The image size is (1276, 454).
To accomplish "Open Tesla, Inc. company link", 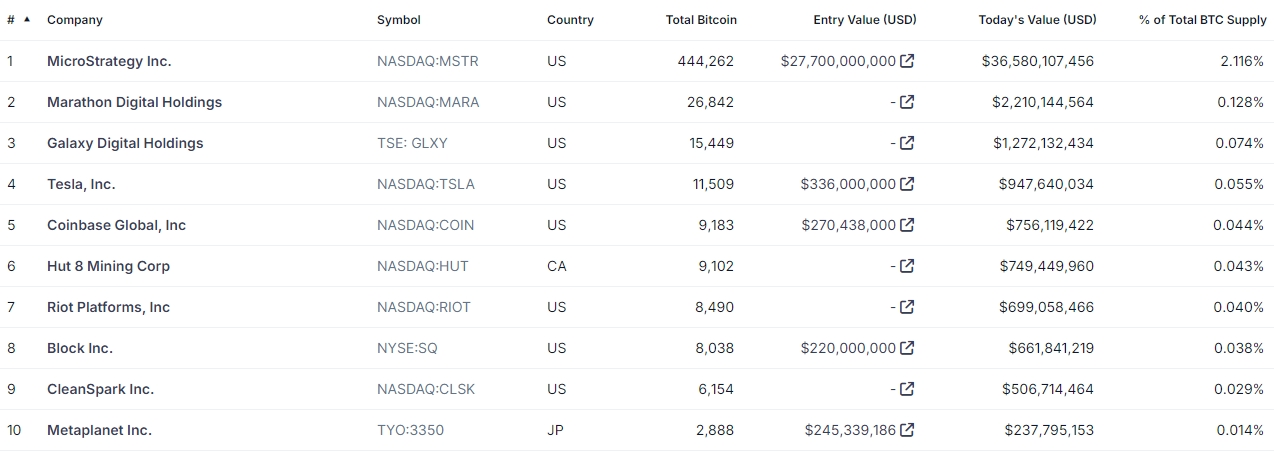I will (x=81, y=184).
